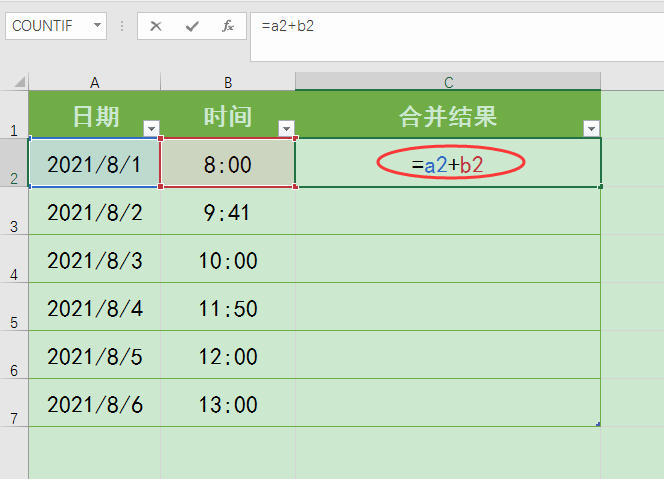Select row 3 header
The height and width of the screenshot is (479, 664).
point(14,210)
